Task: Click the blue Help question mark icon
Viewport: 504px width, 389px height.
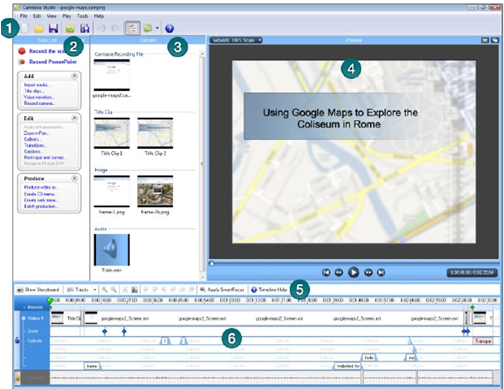Action: 169,29
